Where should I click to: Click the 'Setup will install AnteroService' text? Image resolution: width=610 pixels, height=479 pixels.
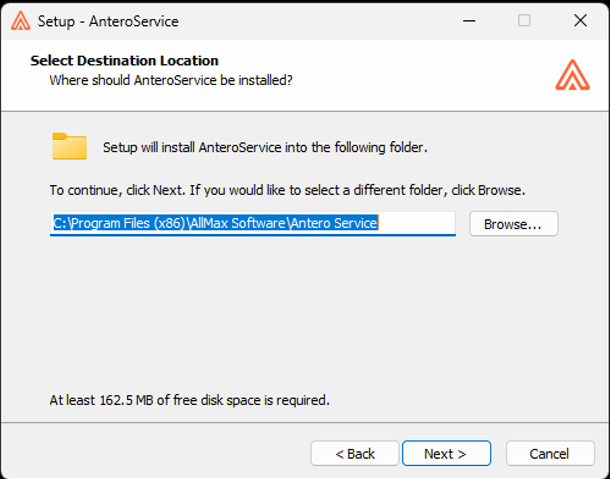(x=265, y=148)
